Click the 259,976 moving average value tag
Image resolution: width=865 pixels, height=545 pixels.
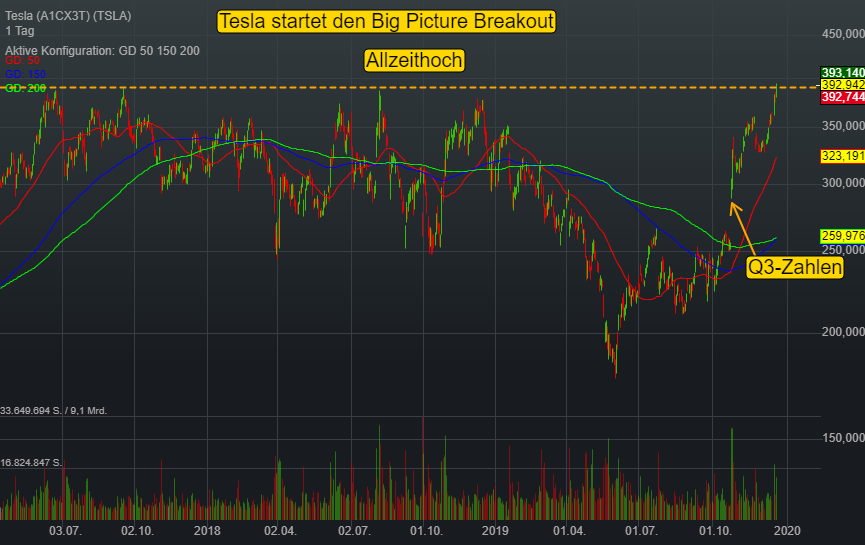[842, 236]
